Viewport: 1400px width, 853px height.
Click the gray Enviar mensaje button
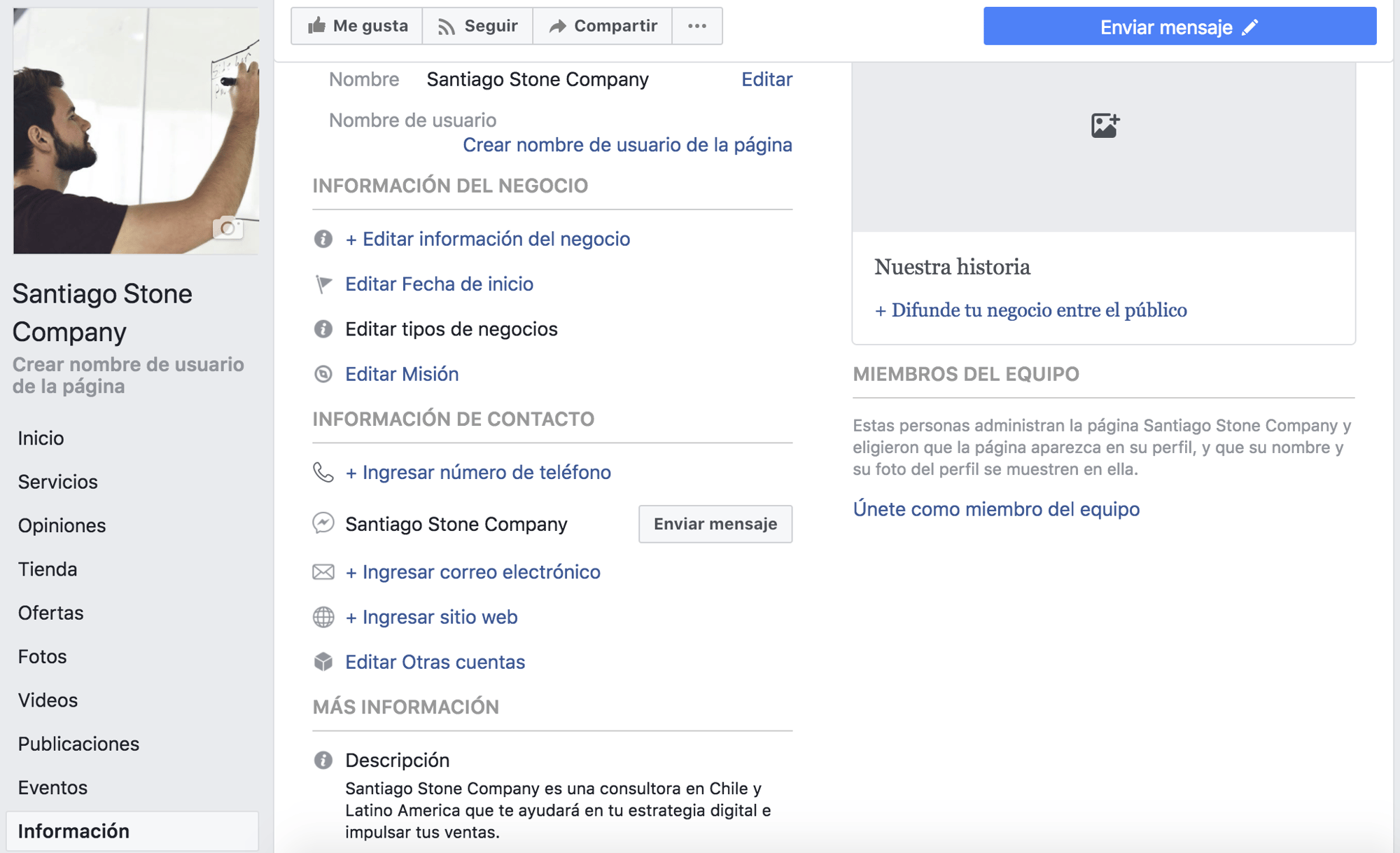point(715,524)
